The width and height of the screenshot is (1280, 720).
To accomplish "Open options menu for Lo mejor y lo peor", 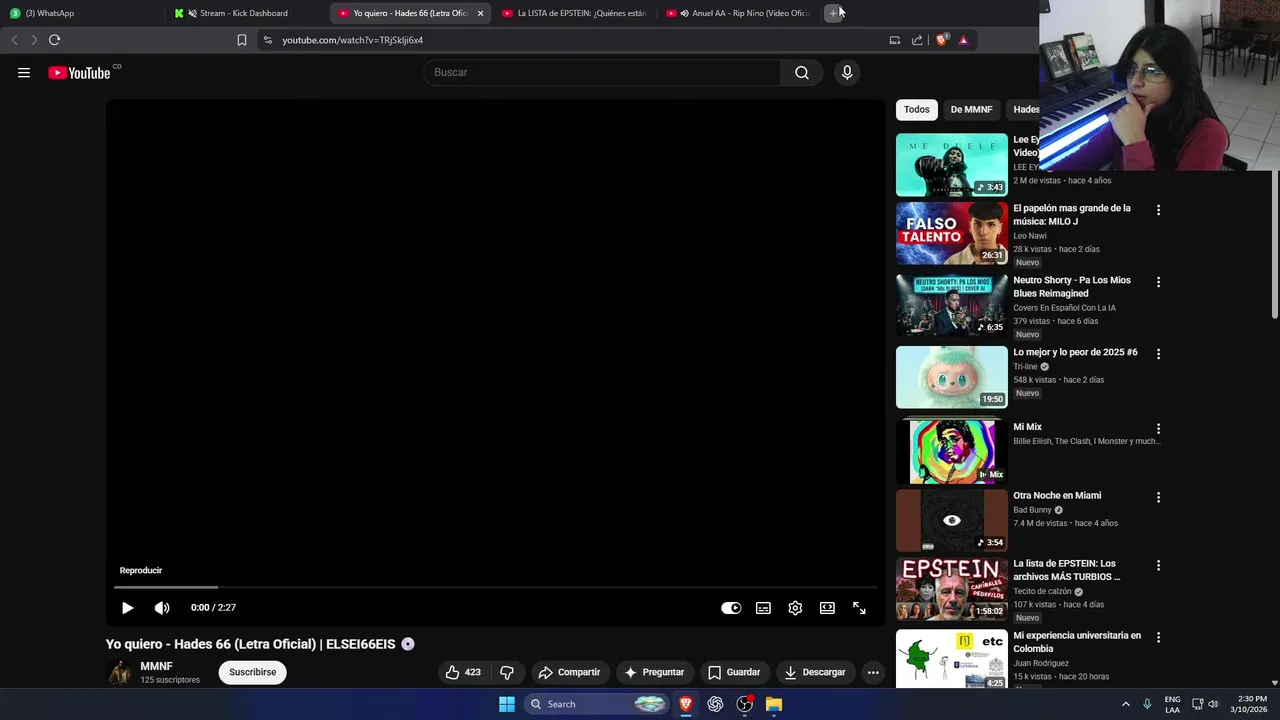I will pos(1158,354).
